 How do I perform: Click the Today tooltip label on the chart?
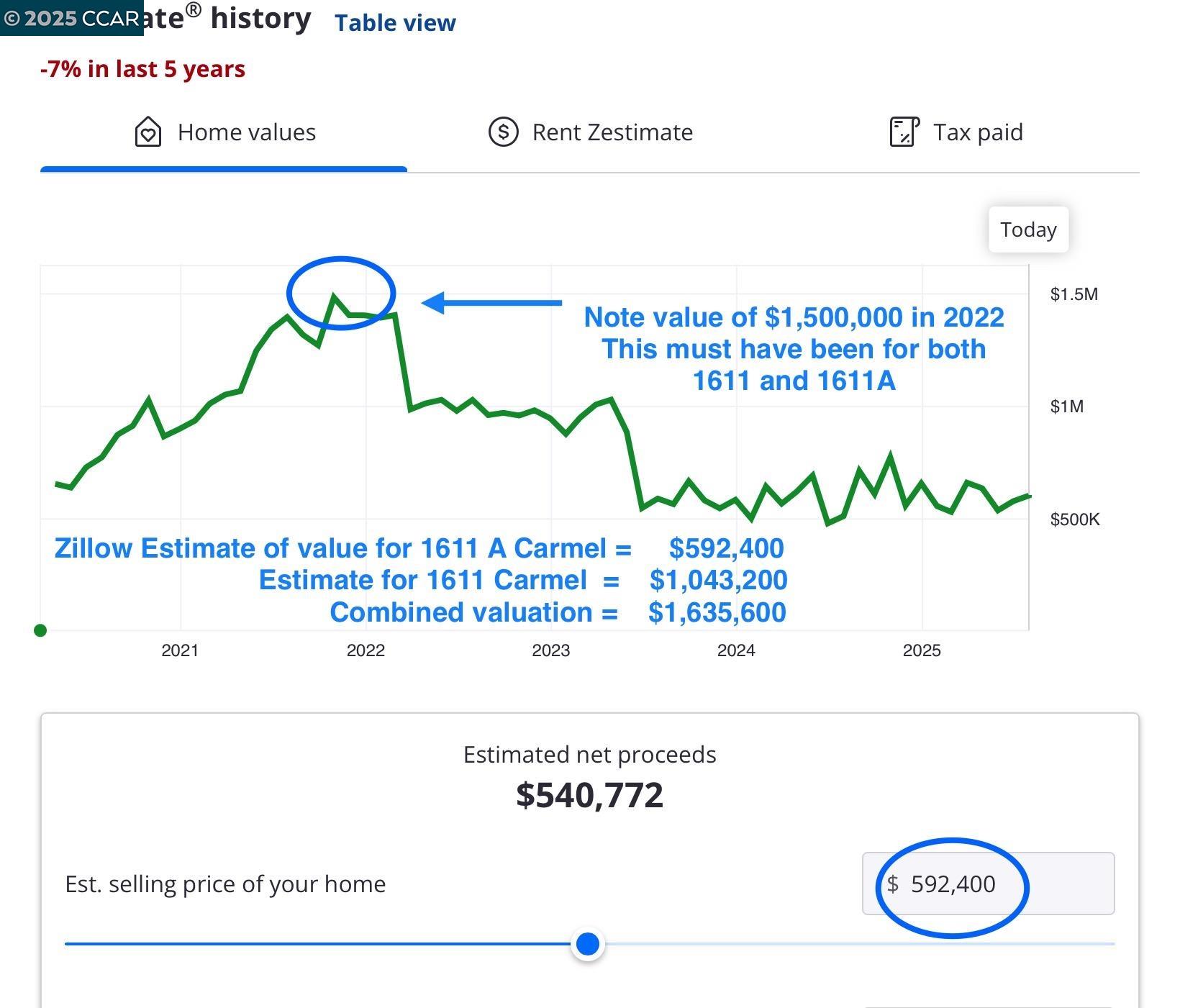[x=1028, y=230]
